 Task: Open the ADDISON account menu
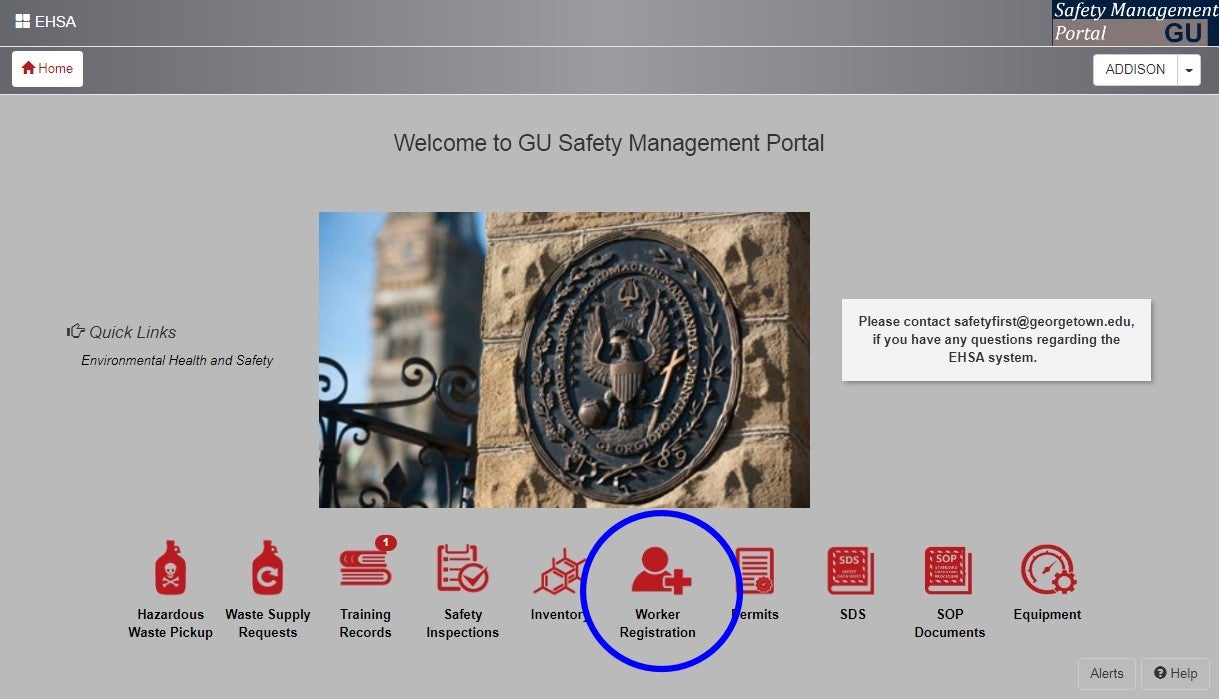click(x=1135, y=69)
